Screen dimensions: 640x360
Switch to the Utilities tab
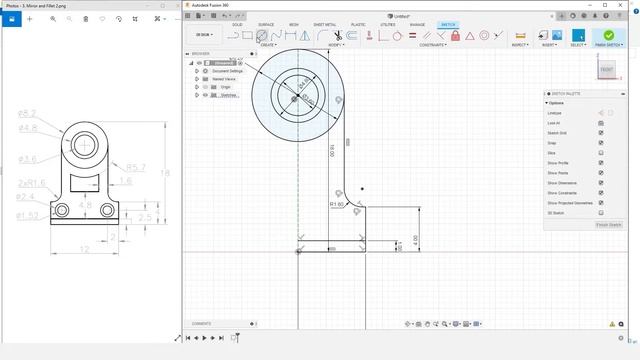click(388, 25)
